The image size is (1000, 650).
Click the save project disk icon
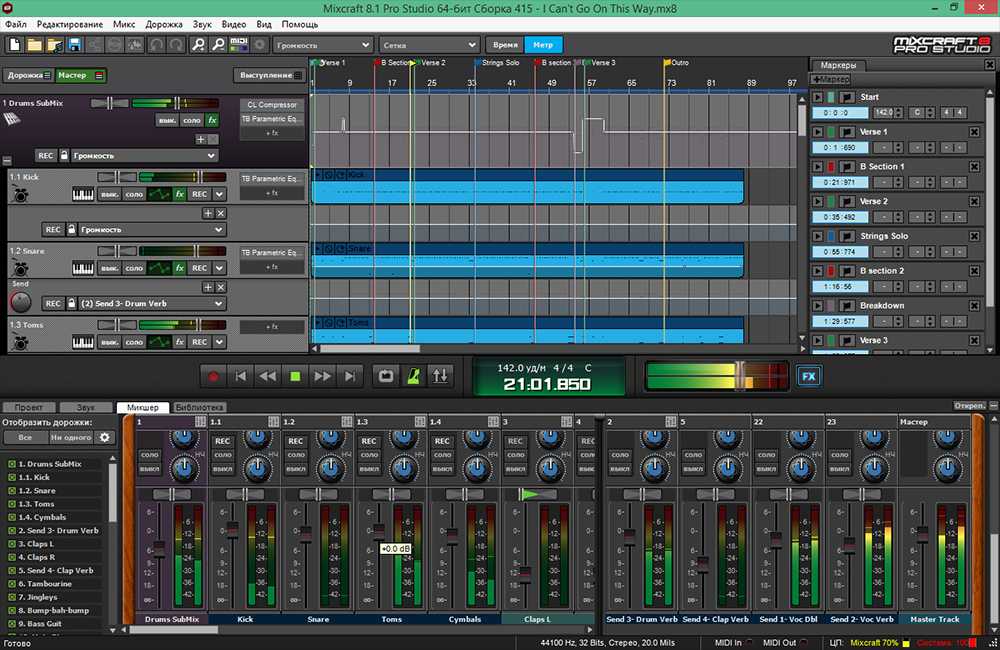coord(74,45)
